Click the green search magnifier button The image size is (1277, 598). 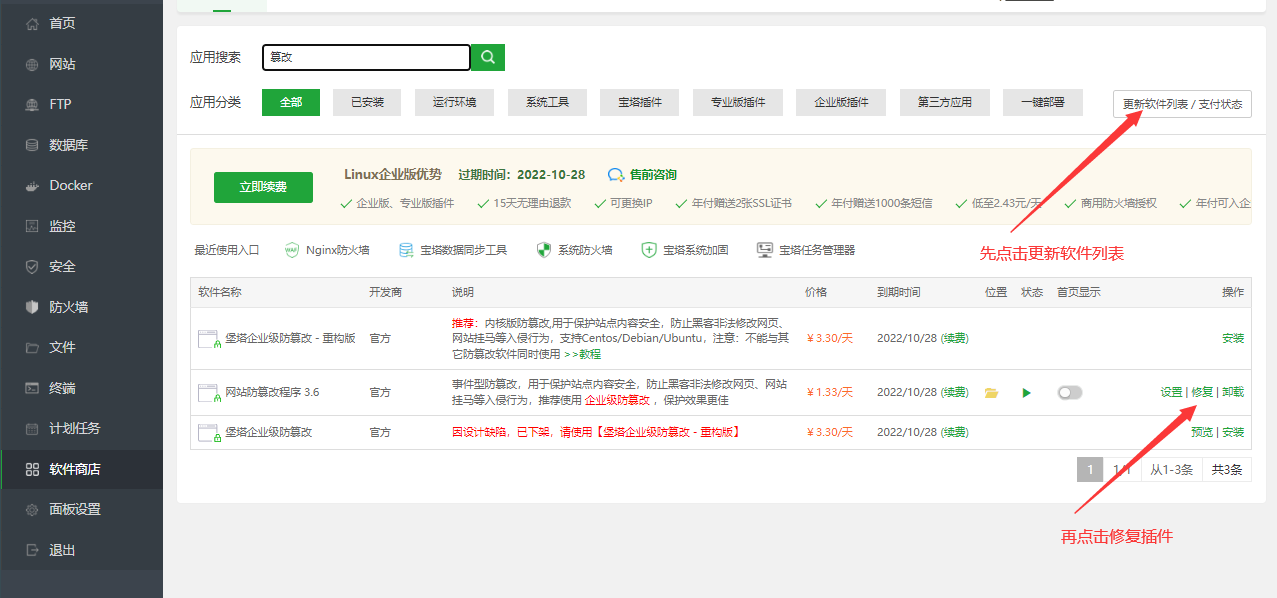pyautogui.click(x=488, y=57)
